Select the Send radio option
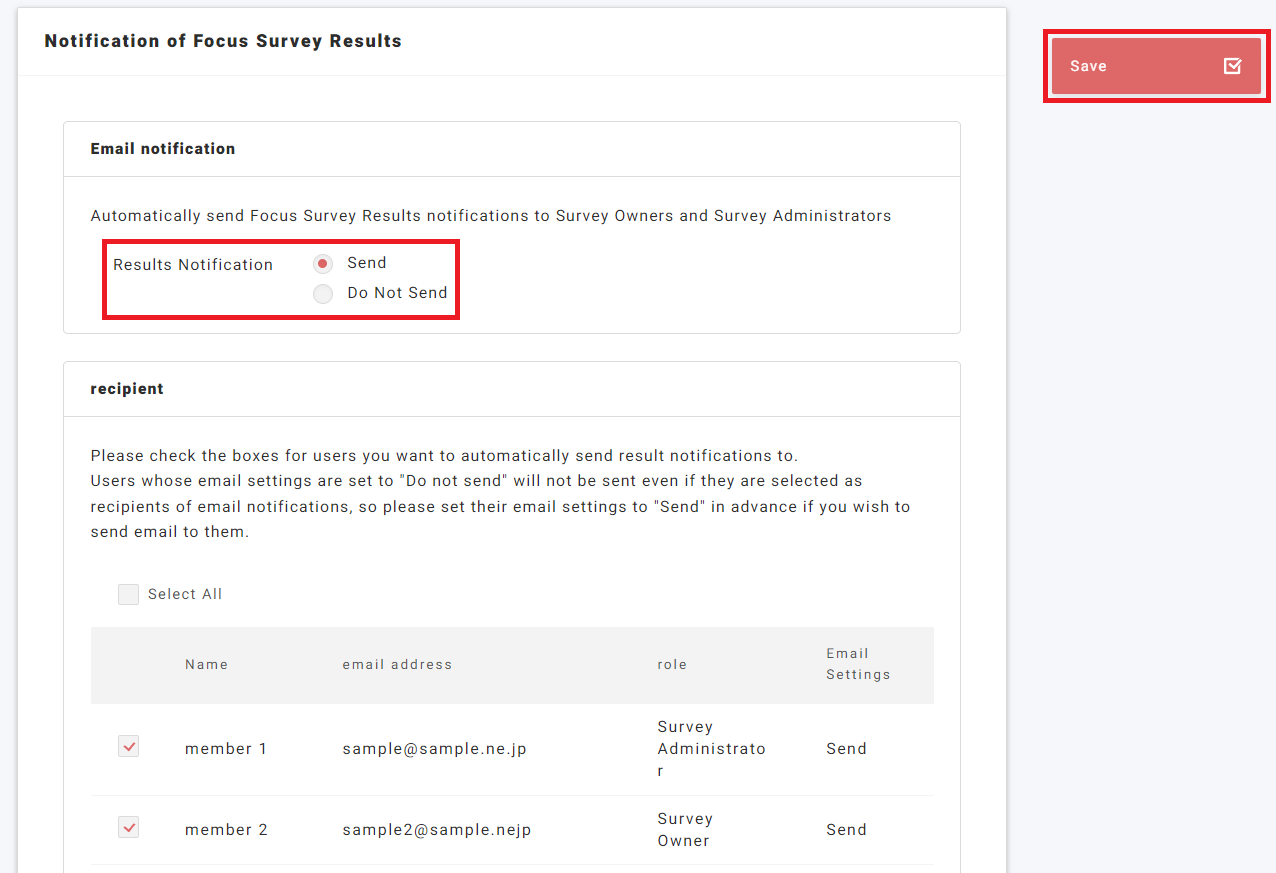 (323, 264)
